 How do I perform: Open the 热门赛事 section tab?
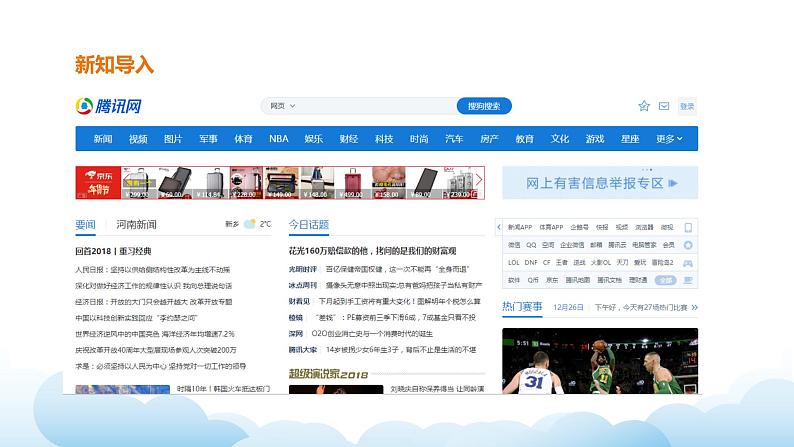point(522,307)
